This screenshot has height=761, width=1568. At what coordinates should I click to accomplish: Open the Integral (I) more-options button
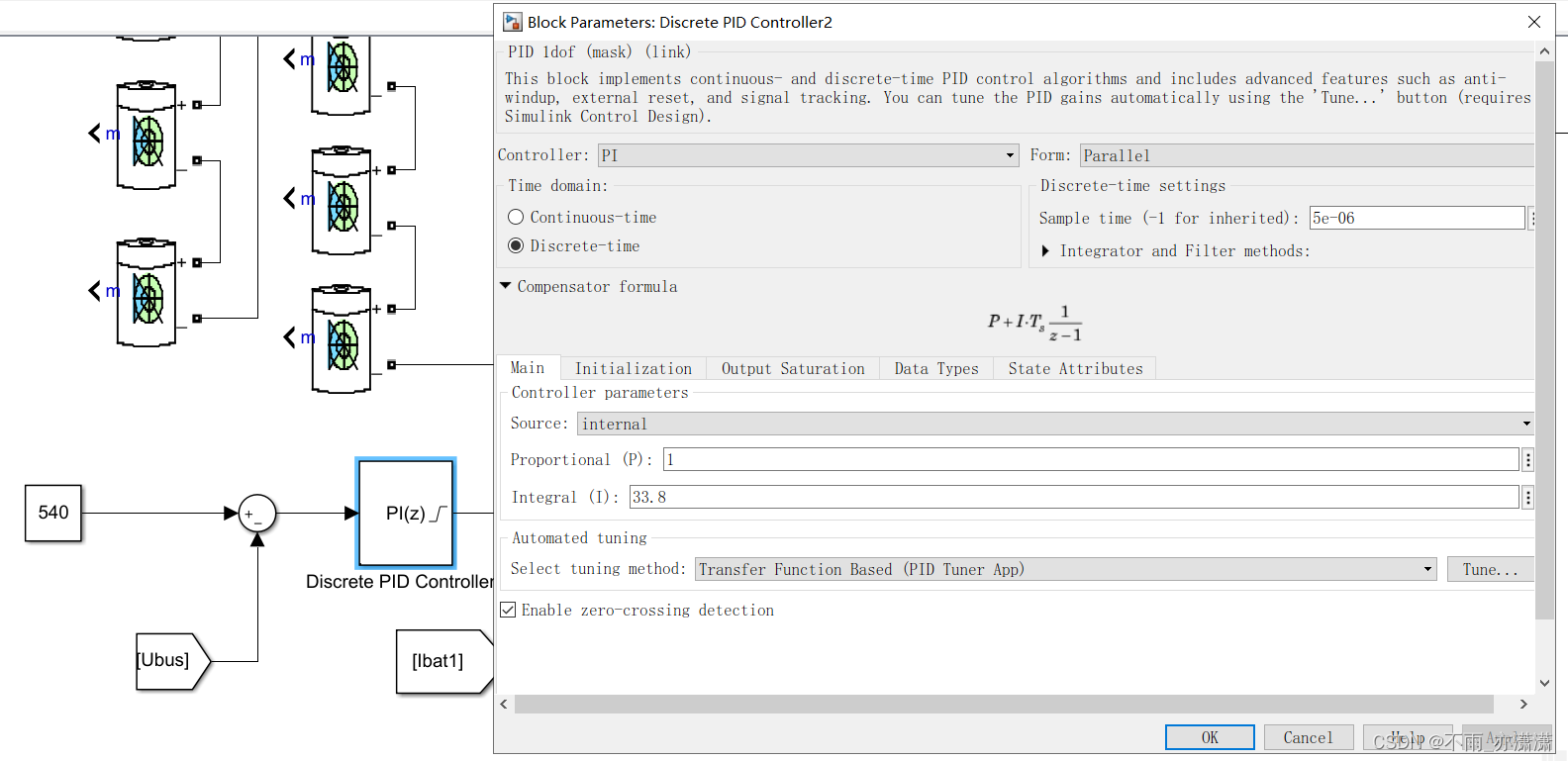point(1528,497)
